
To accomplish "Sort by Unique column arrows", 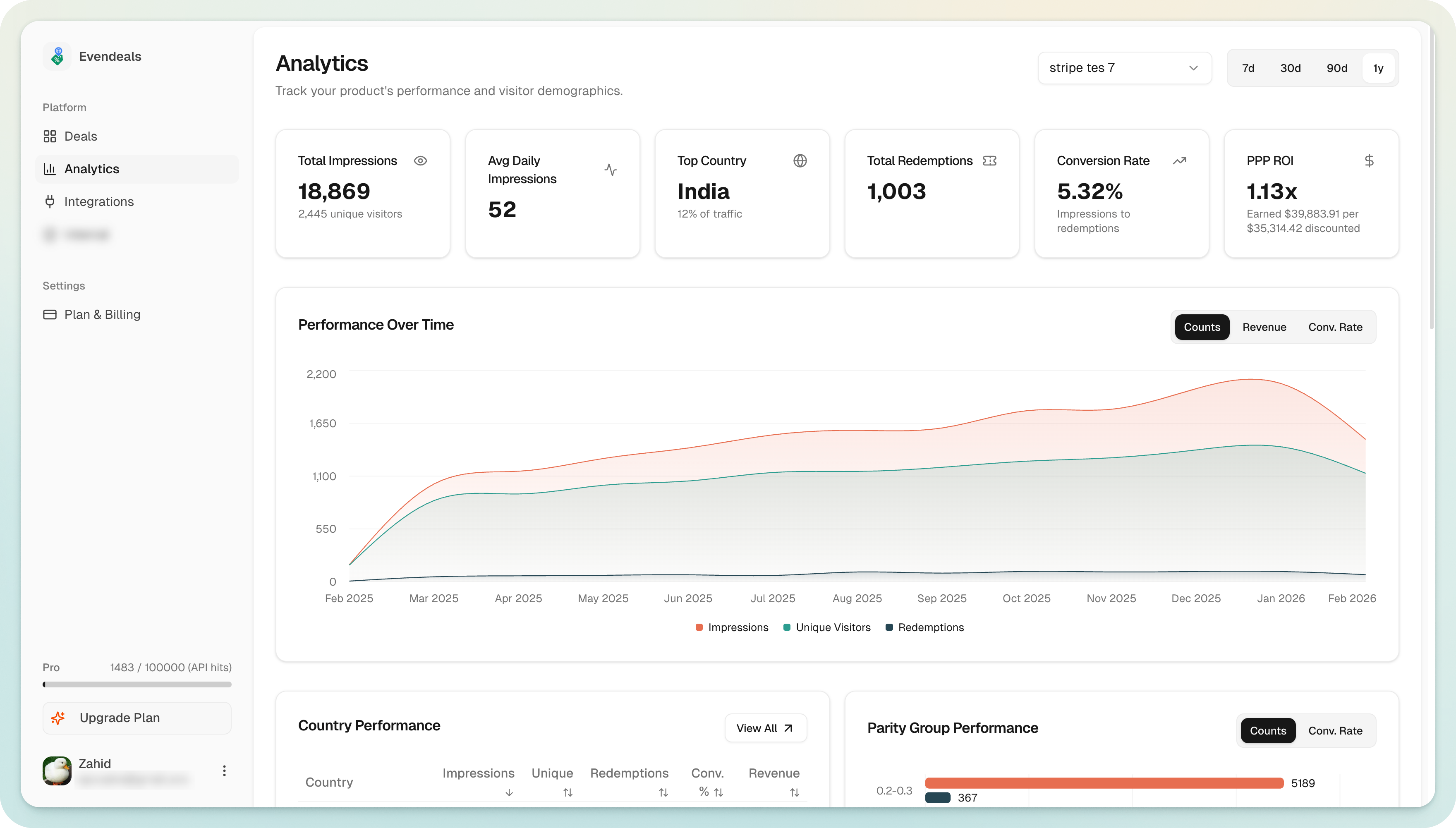I will coord(568,792).
